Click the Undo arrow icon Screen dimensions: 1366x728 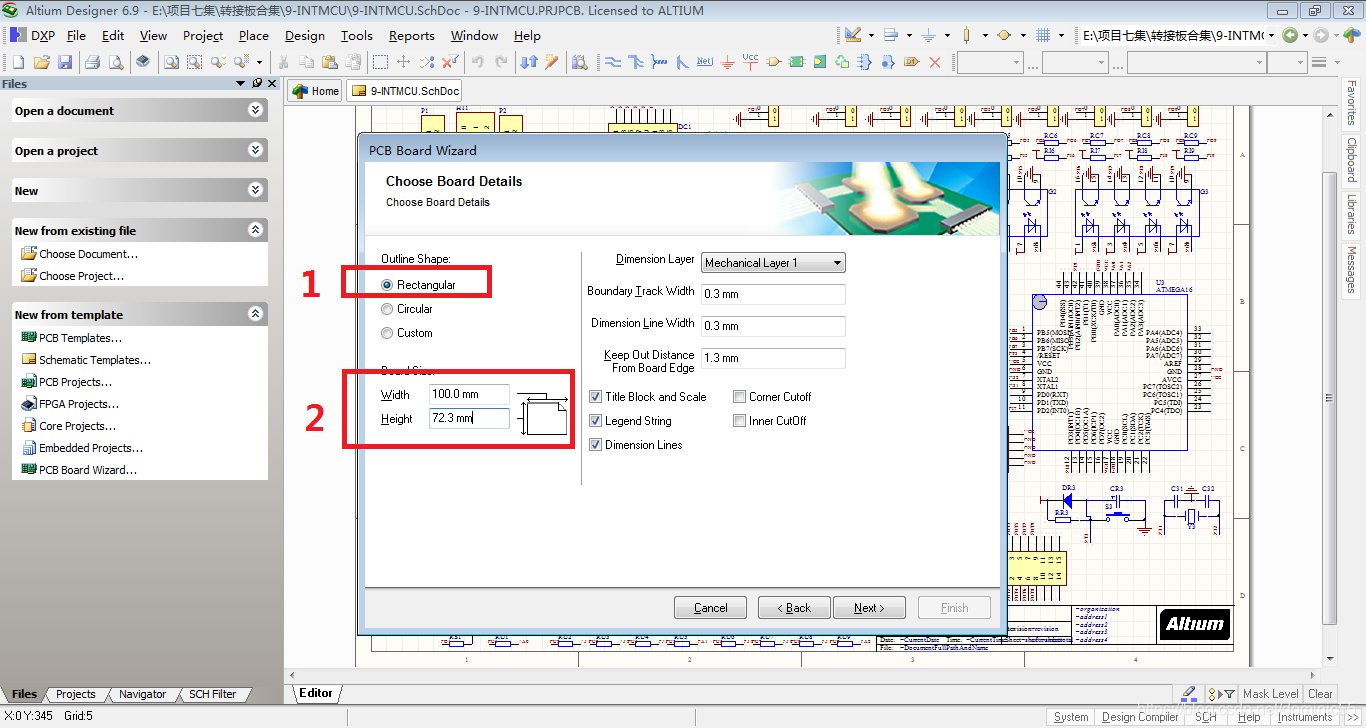coord(477,62)
